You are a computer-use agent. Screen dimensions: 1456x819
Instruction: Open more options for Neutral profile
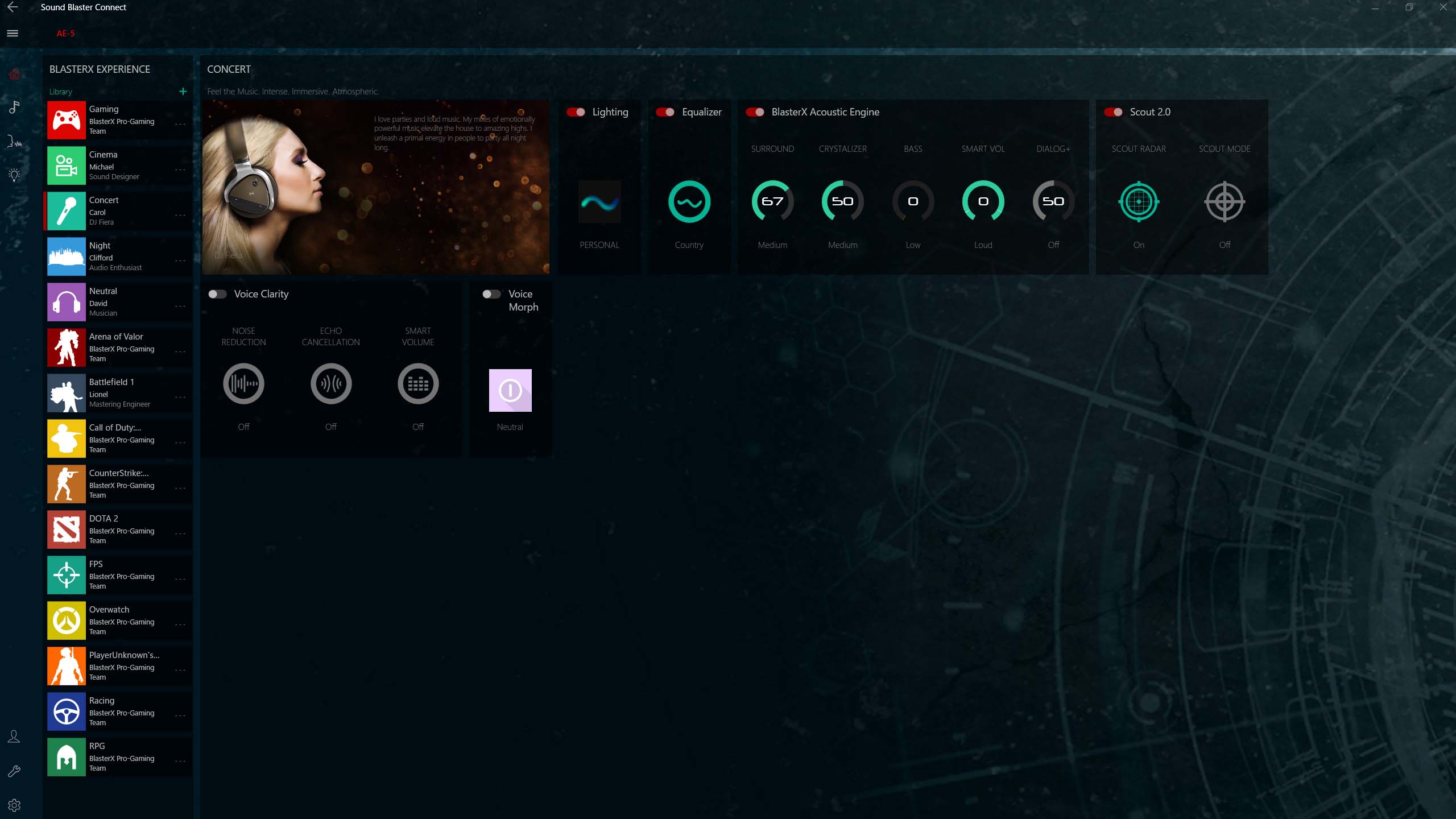pos(180,306)
